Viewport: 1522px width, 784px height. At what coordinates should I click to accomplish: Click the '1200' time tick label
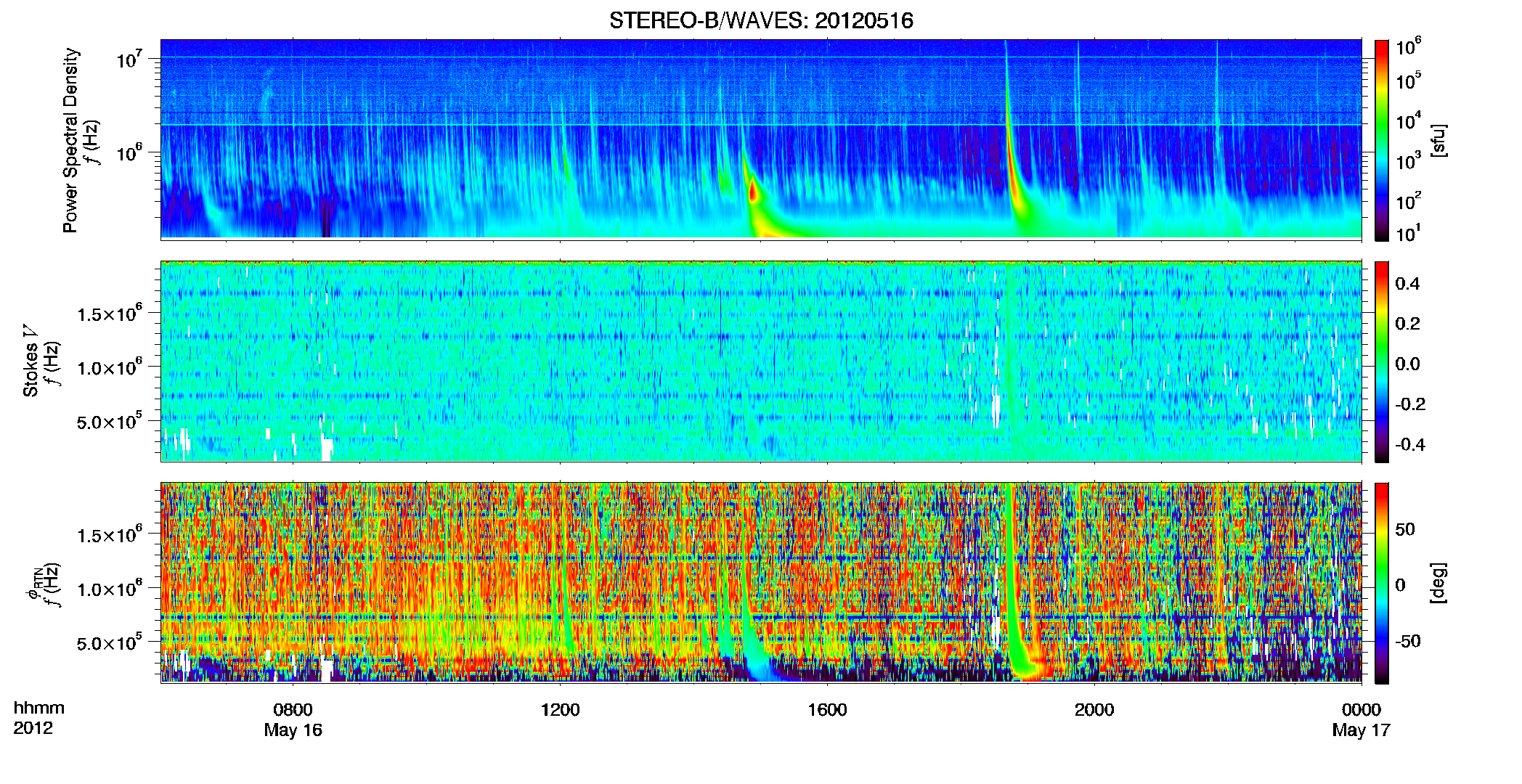560,710
